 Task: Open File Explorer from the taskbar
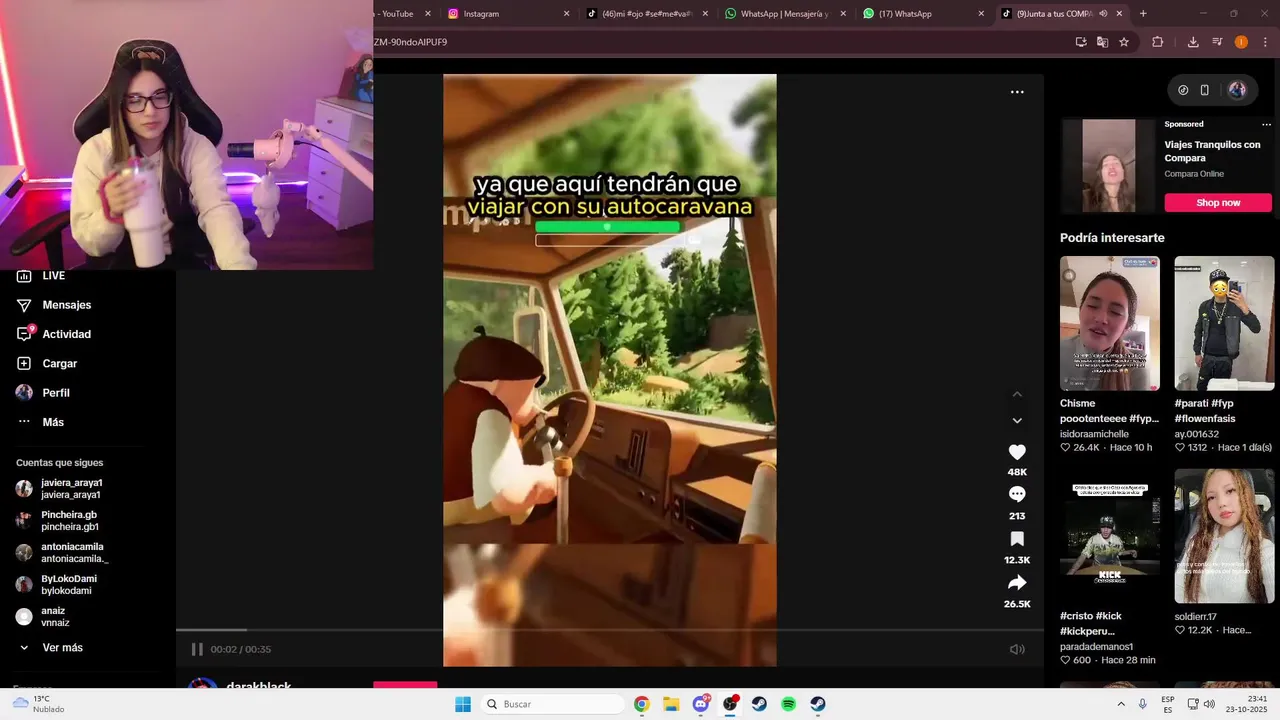point(671,704)
